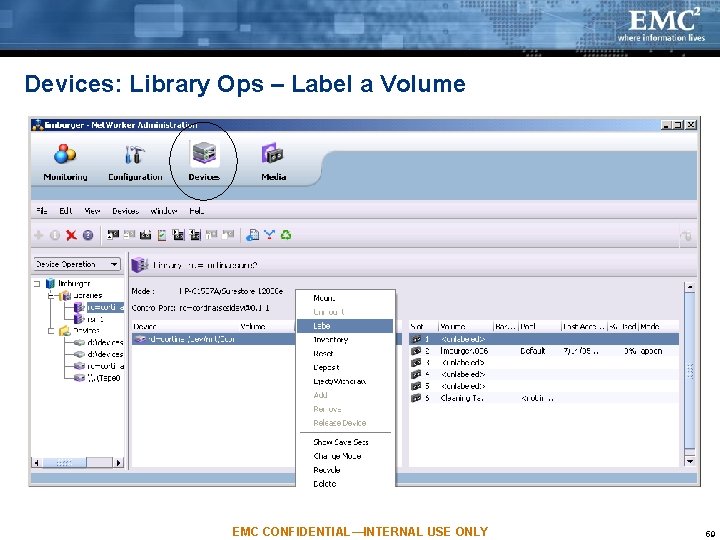Choose Show Save Sets from context menu

coord(345,442)
